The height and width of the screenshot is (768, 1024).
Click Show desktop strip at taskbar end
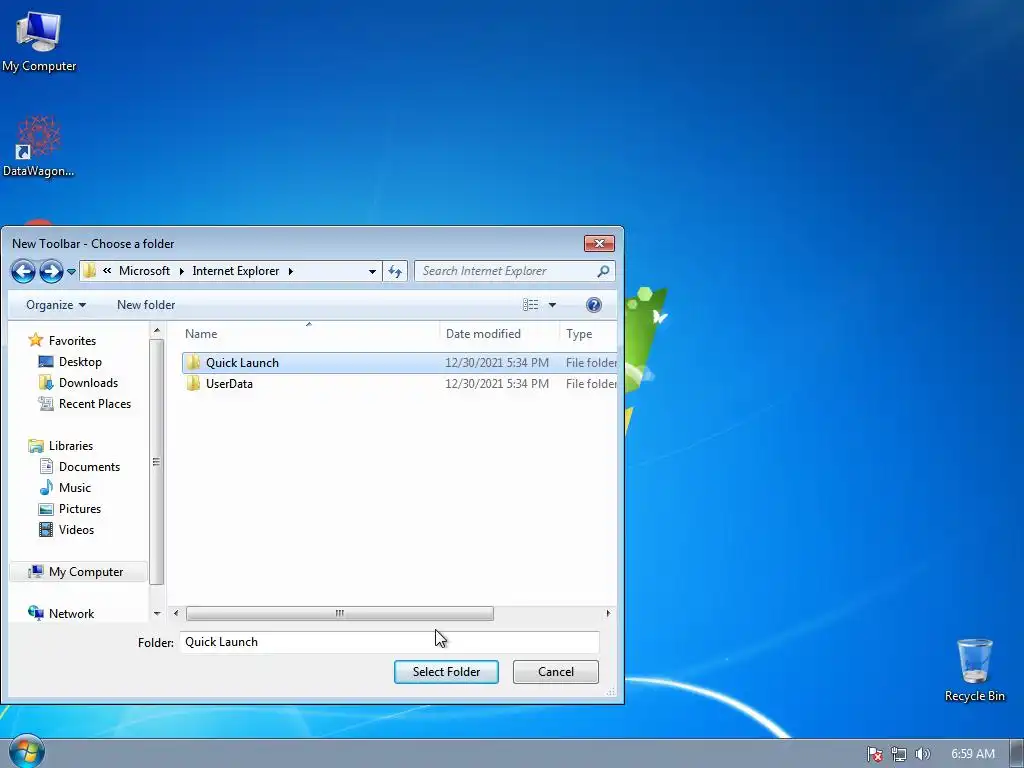[x=1017, y=754]
